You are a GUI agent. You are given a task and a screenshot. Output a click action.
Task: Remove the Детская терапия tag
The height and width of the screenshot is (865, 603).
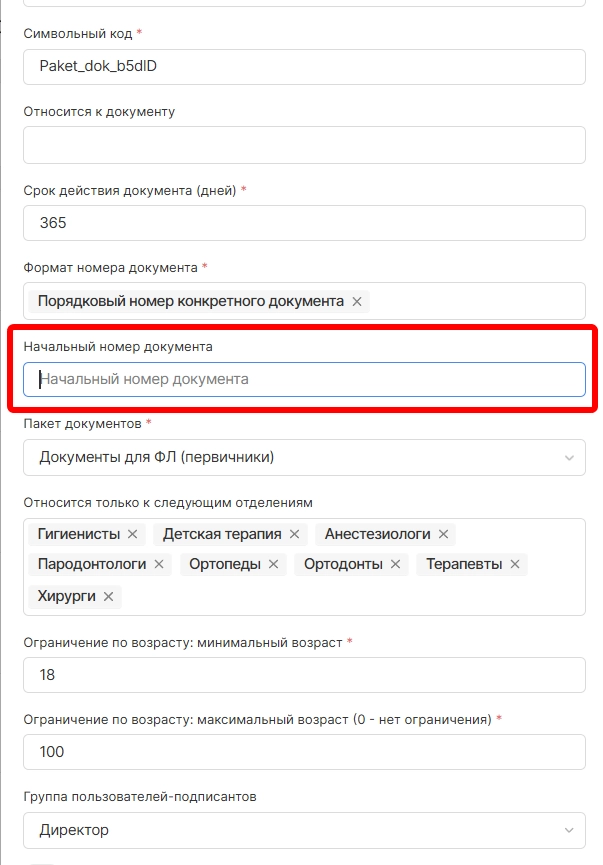pyautogui.click(x=294, y=535)
